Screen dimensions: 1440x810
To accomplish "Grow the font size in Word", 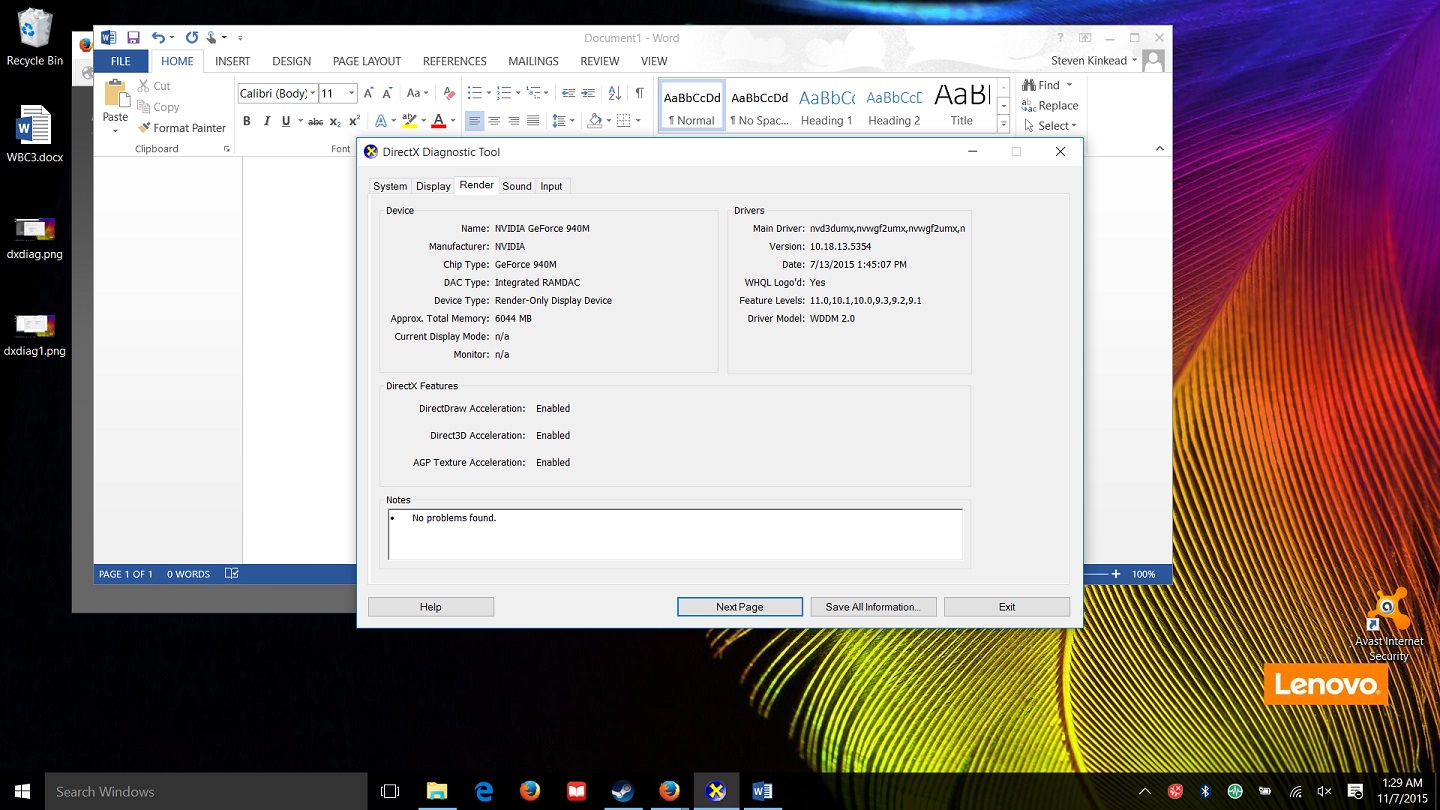I will (368, 93).
